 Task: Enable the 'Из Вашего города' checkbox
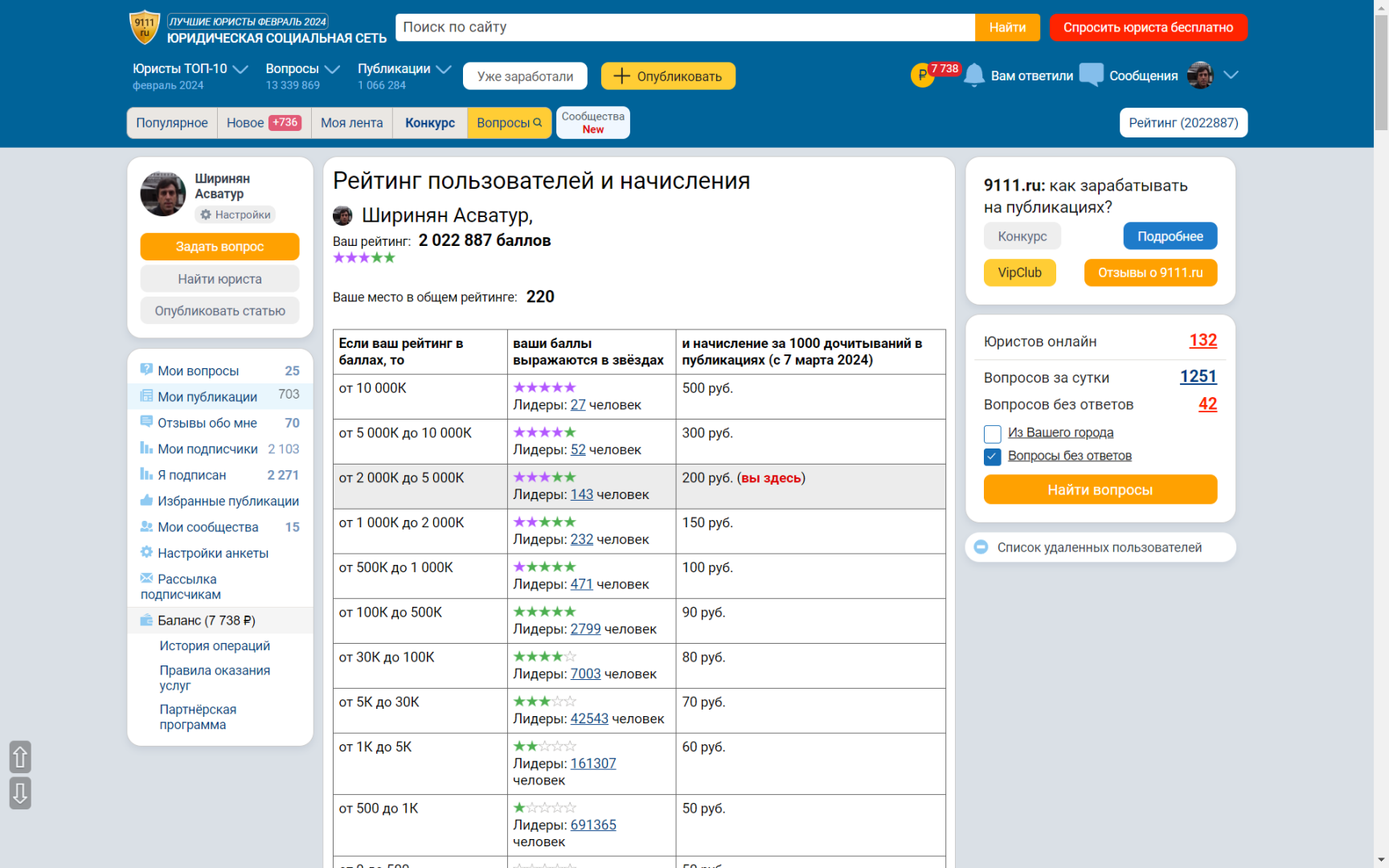point(993,434)
